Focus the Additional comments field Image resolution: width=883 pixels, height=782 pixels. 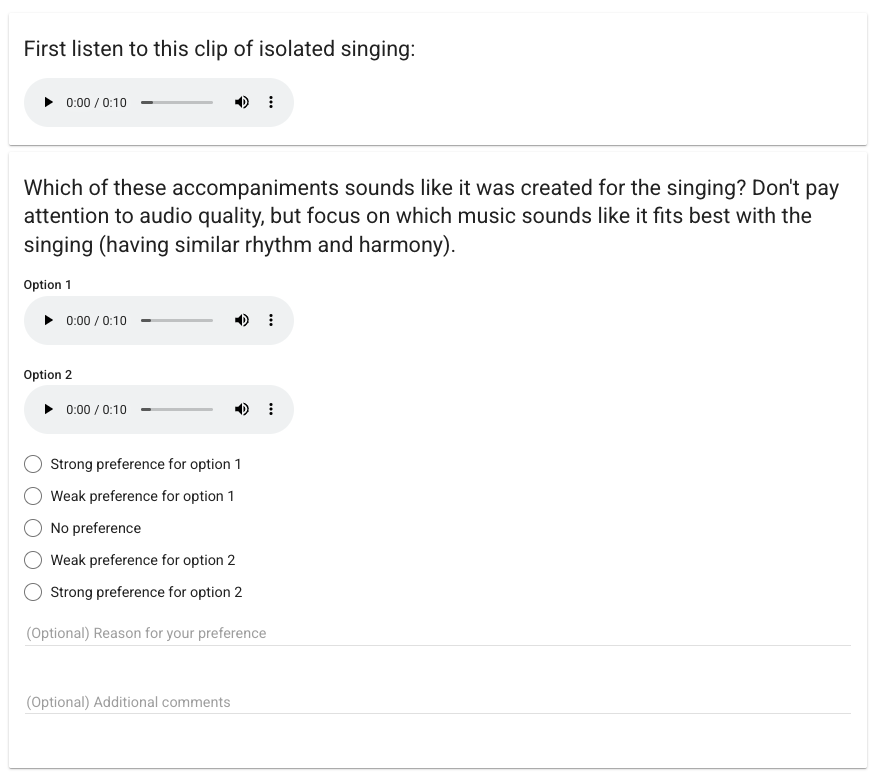[438, 702]
